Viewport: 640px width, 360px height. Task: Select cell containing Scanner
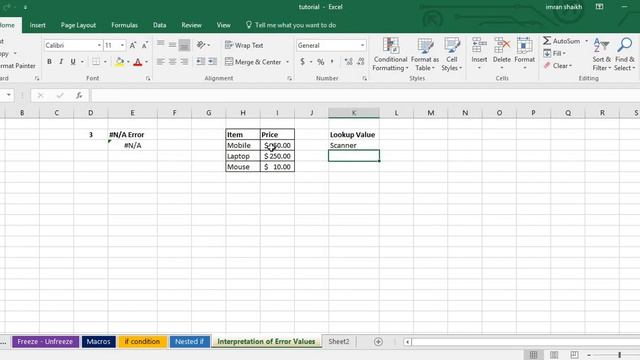point(353,145)
